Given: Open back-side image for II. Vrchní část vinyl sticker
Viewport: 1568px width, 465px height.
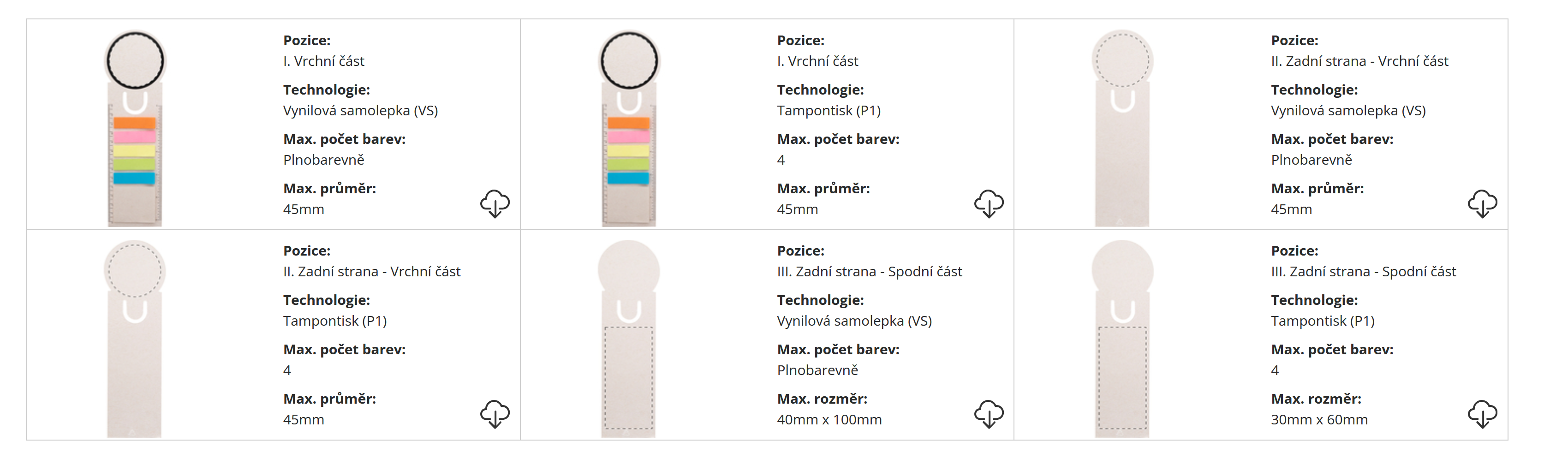Looking at the screenshot, I should [1122, 128].
